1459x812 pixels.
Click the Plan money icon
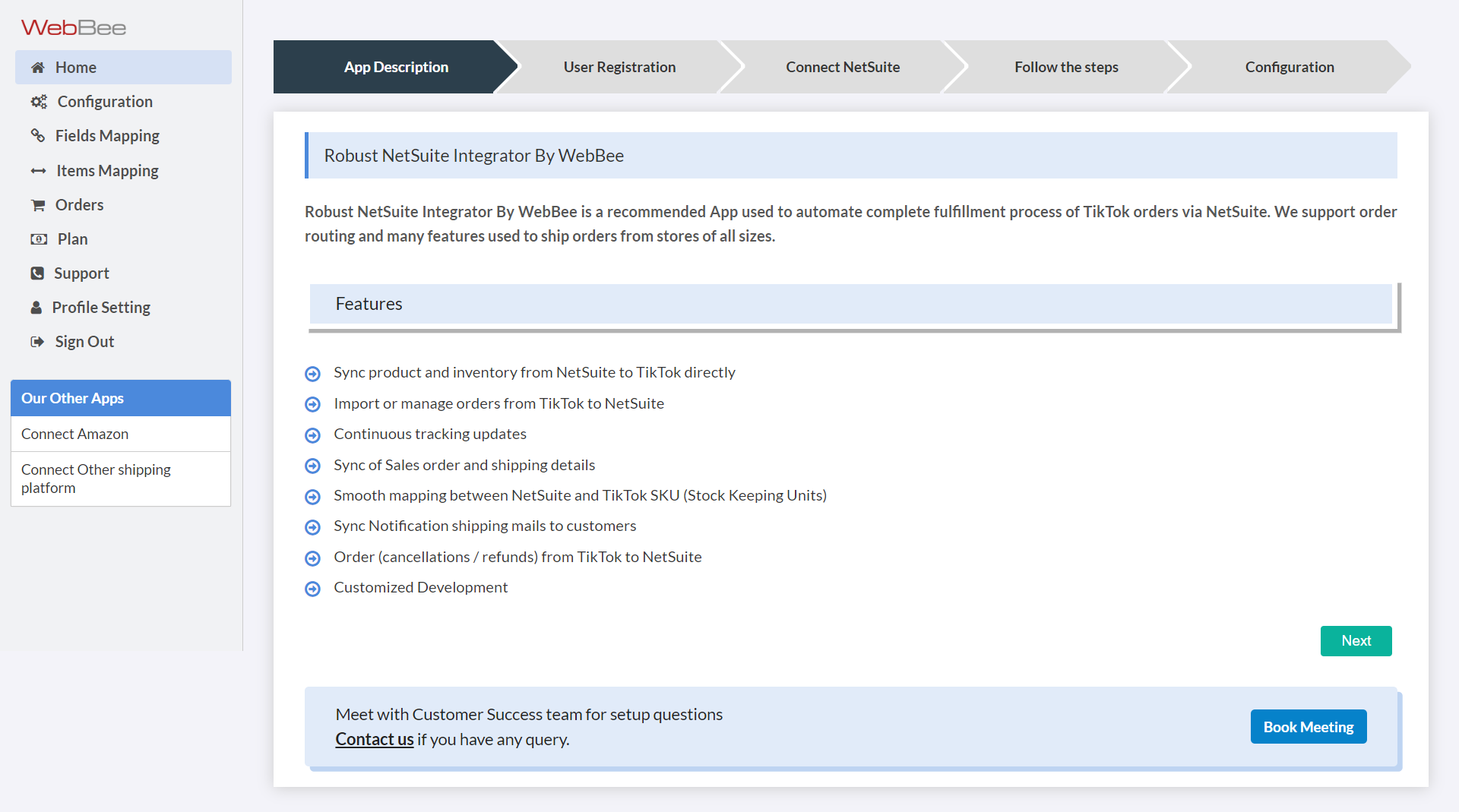point(39,239)
